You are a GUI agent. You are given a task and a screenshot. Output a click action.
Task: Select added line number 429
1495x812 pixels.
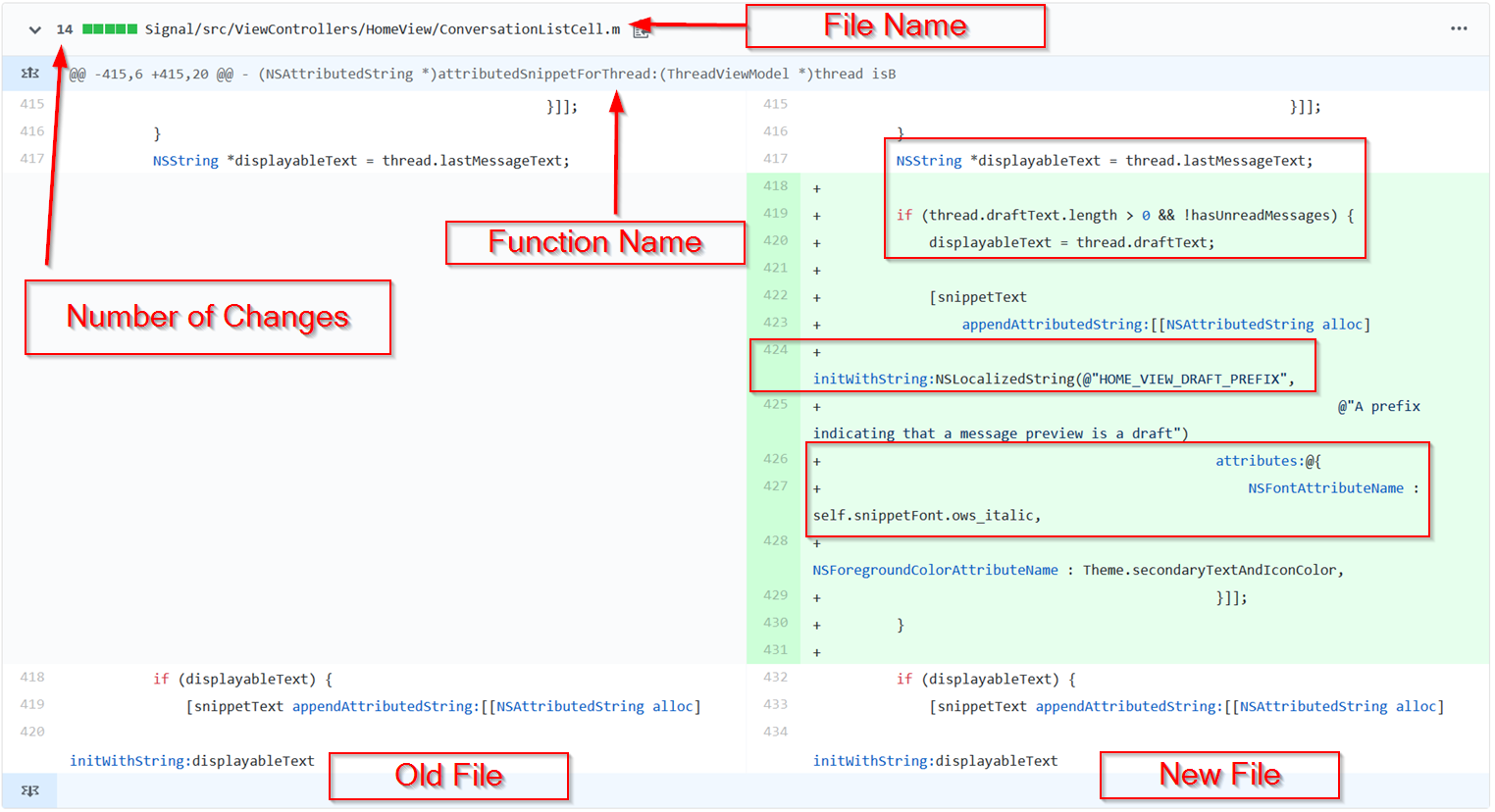776,596
